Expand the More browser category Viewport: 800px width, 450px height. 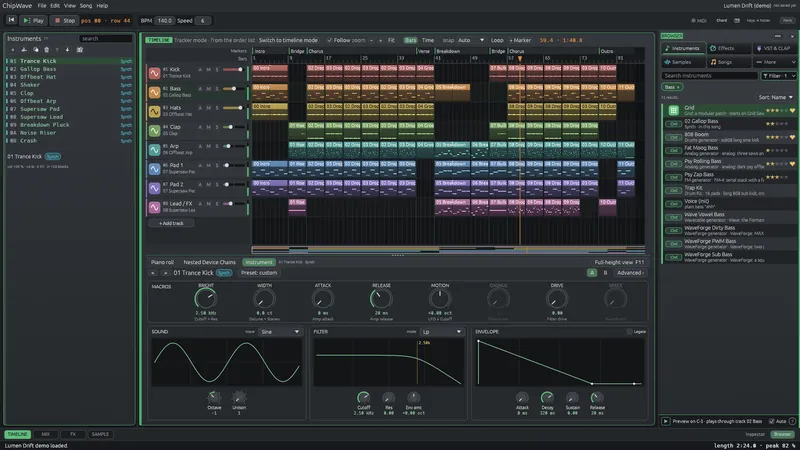coord(774,62)
